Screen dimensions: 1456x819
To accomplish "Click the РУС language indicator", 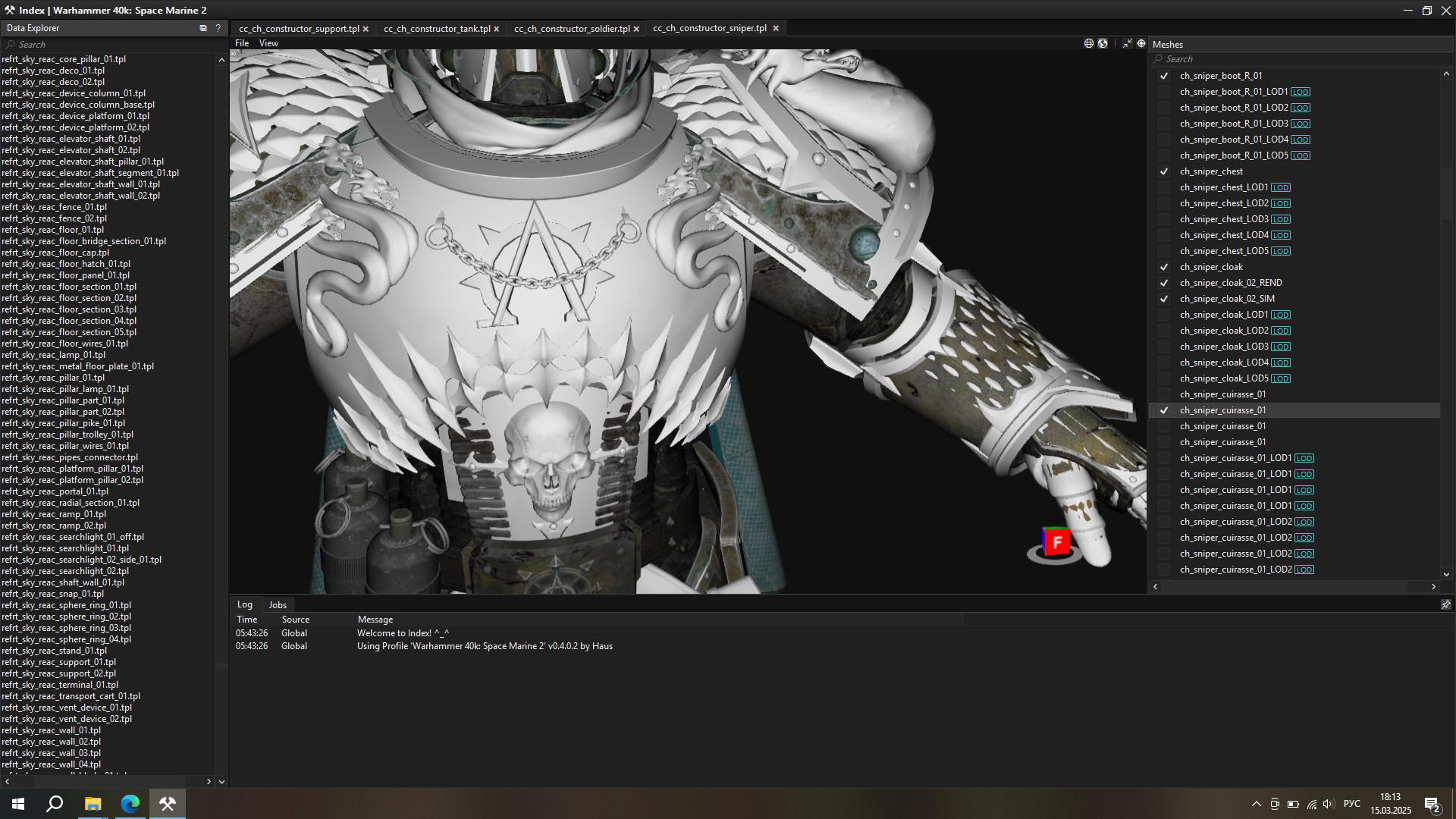I will point(1351,804).
